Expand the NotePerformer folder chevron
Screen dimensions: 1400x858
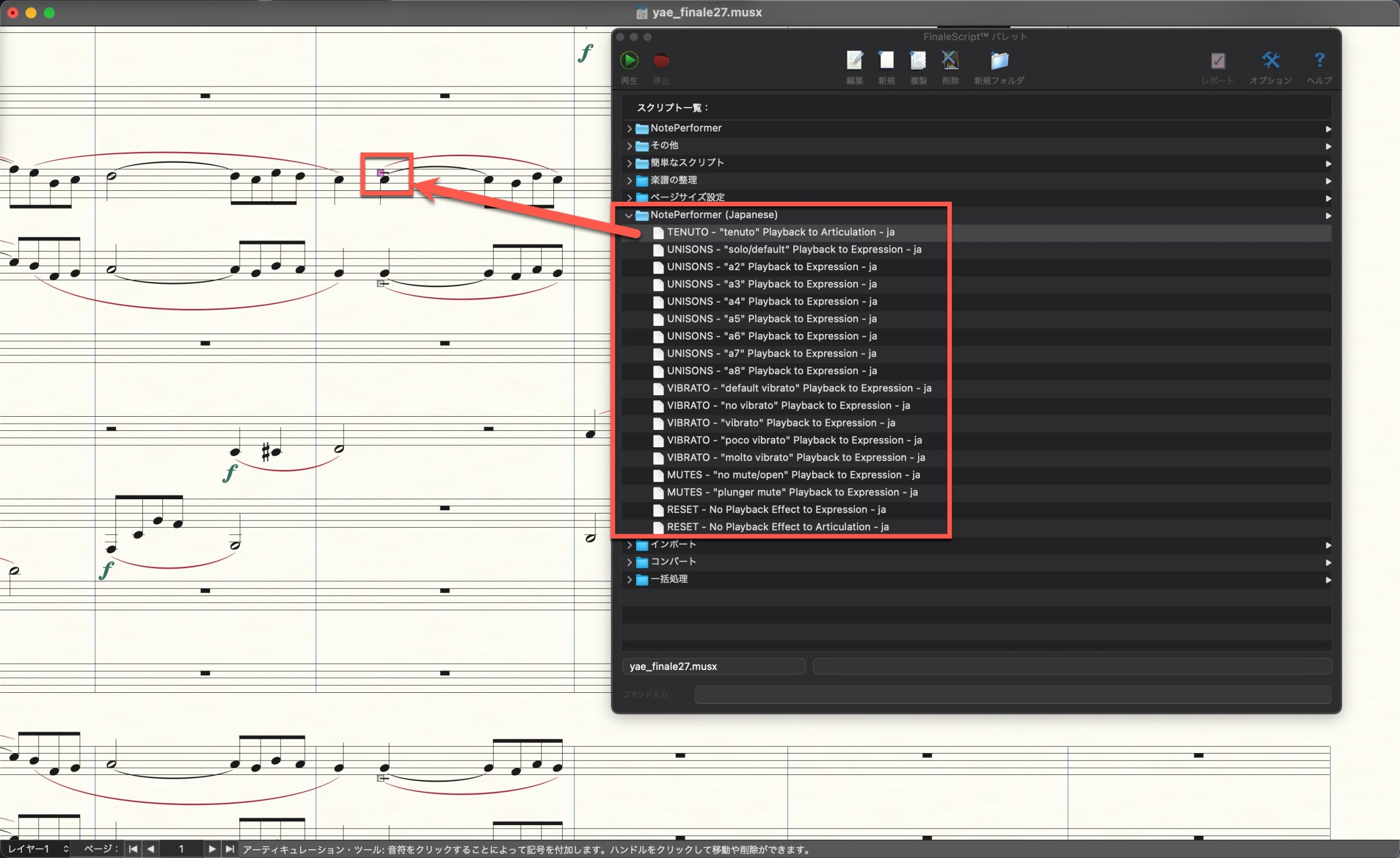[x=629, y=129]
